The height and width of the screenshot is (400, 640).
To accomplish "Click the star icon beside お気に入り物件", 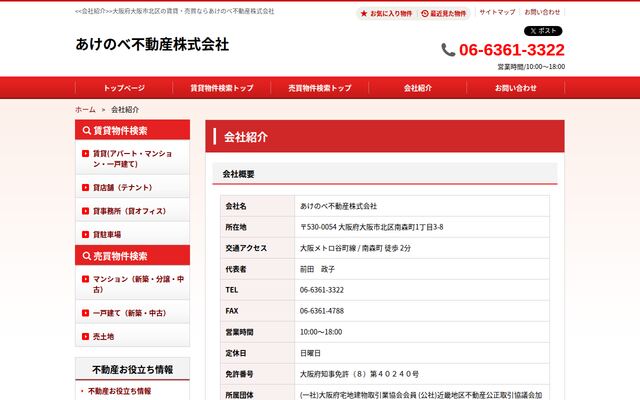I will click(x=364, y=13).
